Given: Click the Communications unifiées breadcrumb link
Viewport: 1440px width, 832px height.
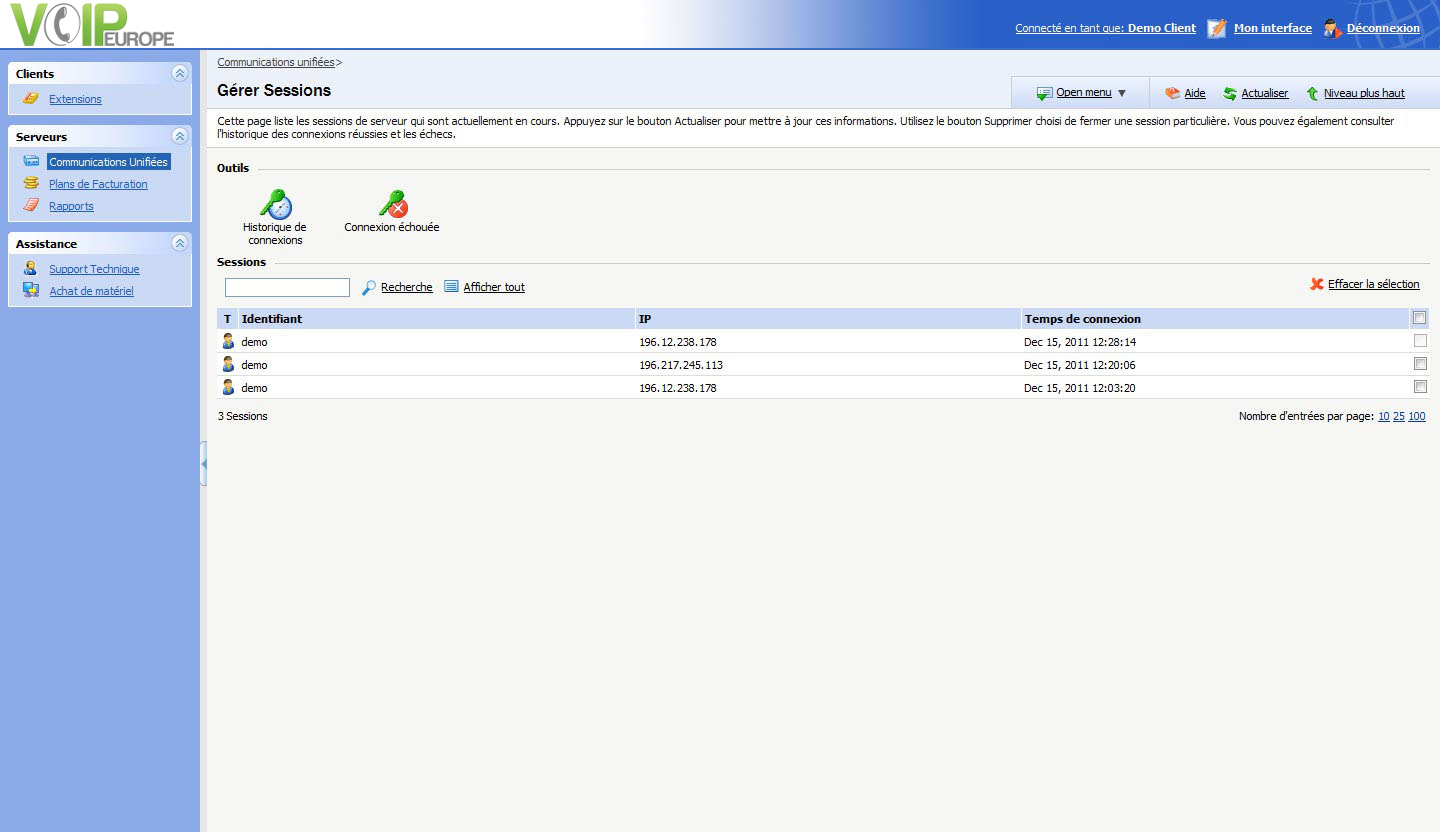Looking at the screenshot, I should tap(276, 62).
